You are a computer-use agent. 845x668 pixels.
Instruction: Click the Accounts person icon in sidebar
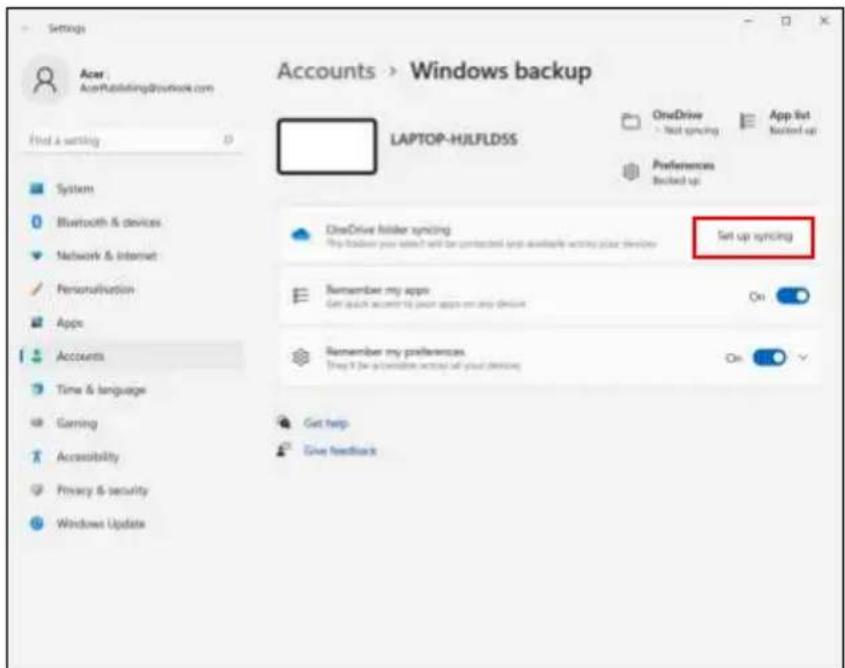pos(37,356)
